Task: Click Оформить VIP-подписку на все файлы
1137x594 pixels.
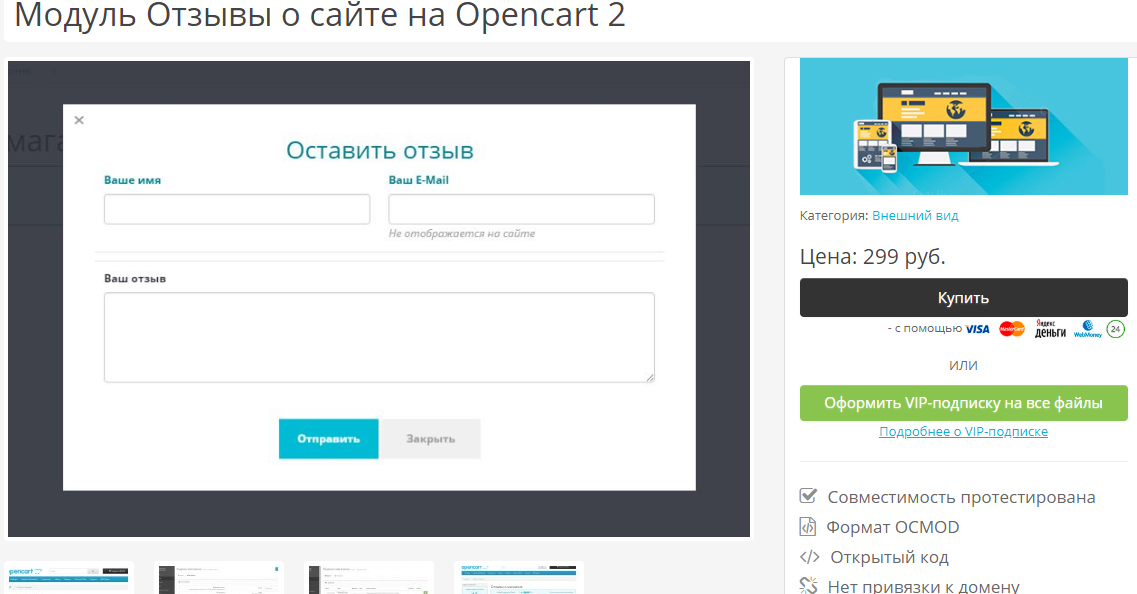Action: (964, 403)
